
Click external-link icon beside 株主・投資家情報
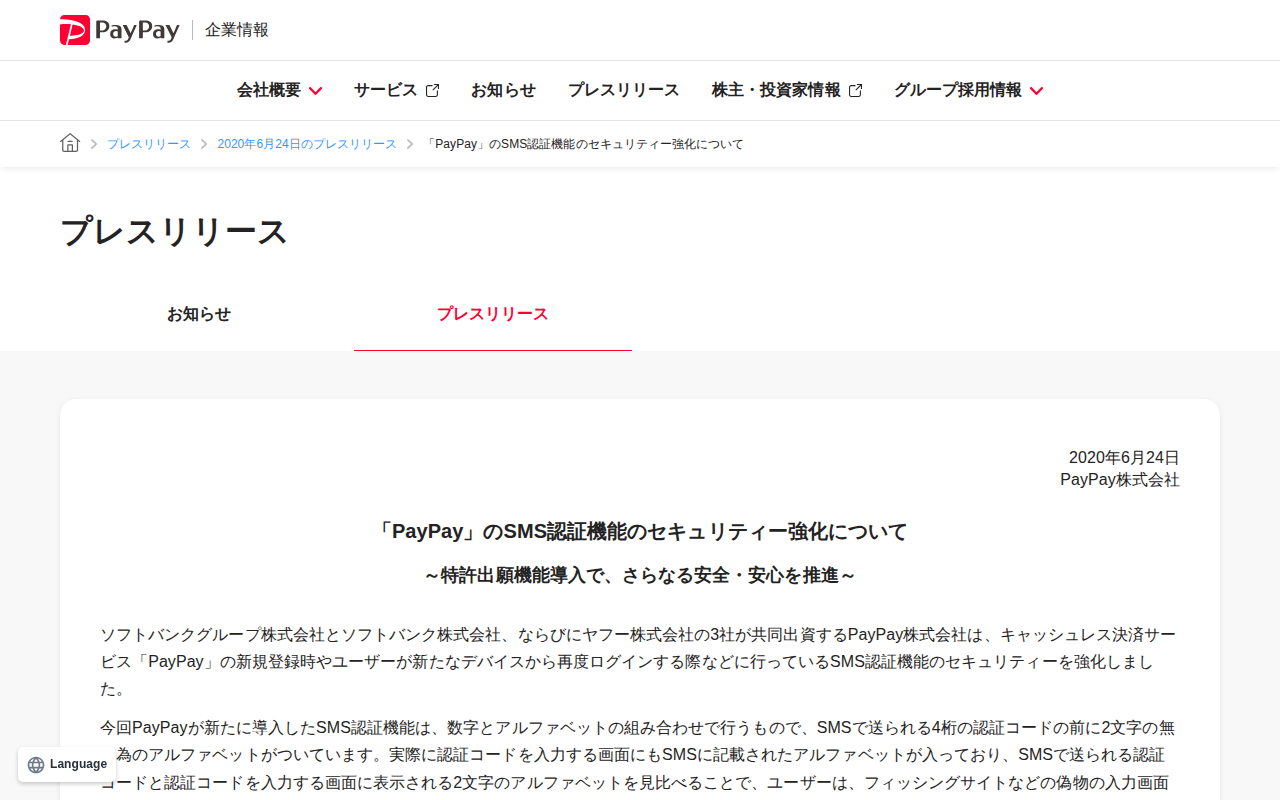tap(855, 91)
